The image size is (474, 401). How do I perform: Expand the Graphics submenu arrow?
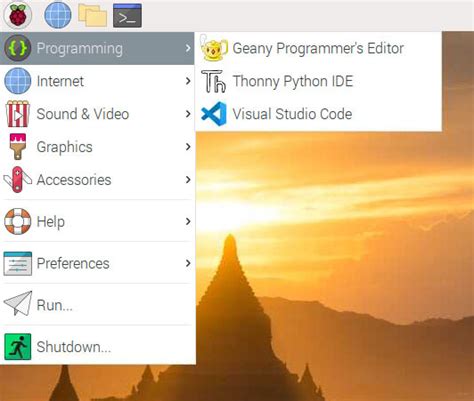(x=188, y=147)
